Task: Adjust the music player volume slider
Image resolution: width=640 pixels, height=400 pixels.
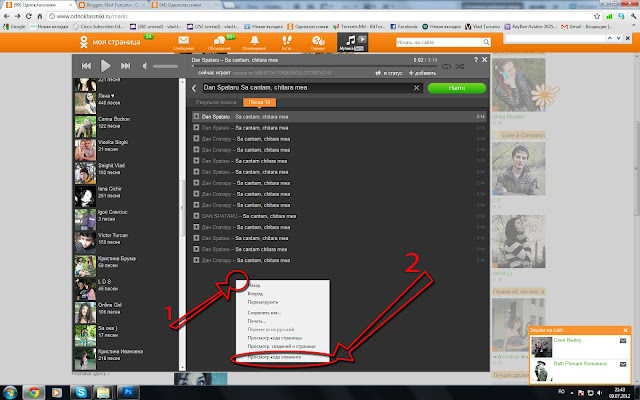Action: click(x=165, y=66)
